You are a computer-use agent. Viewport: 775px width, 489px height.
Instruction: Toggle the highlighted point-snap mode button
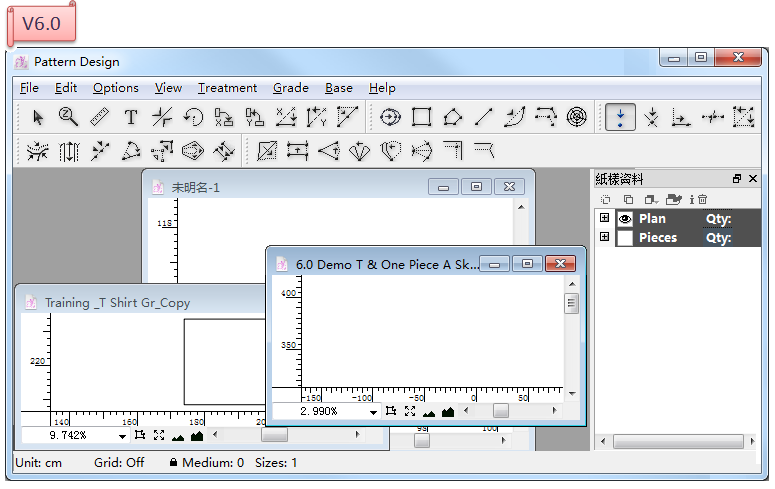coord(620,117)
